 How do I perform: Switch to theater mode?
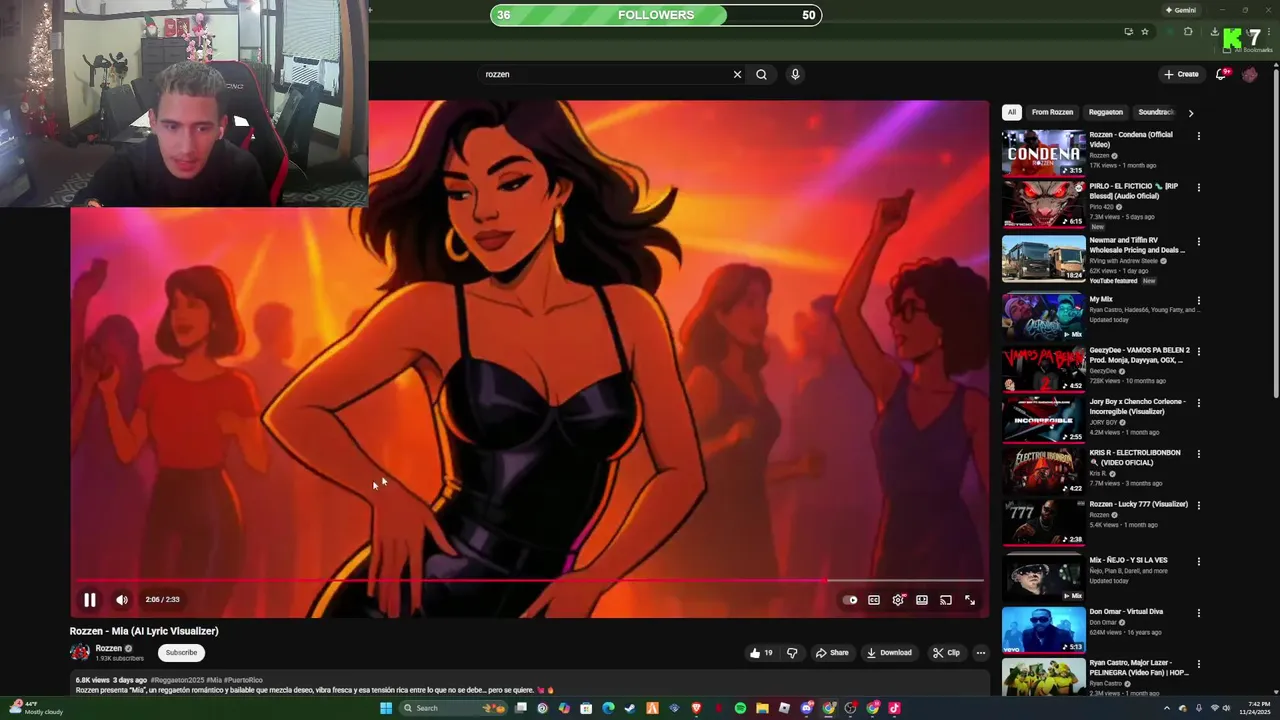click(922, 600)
